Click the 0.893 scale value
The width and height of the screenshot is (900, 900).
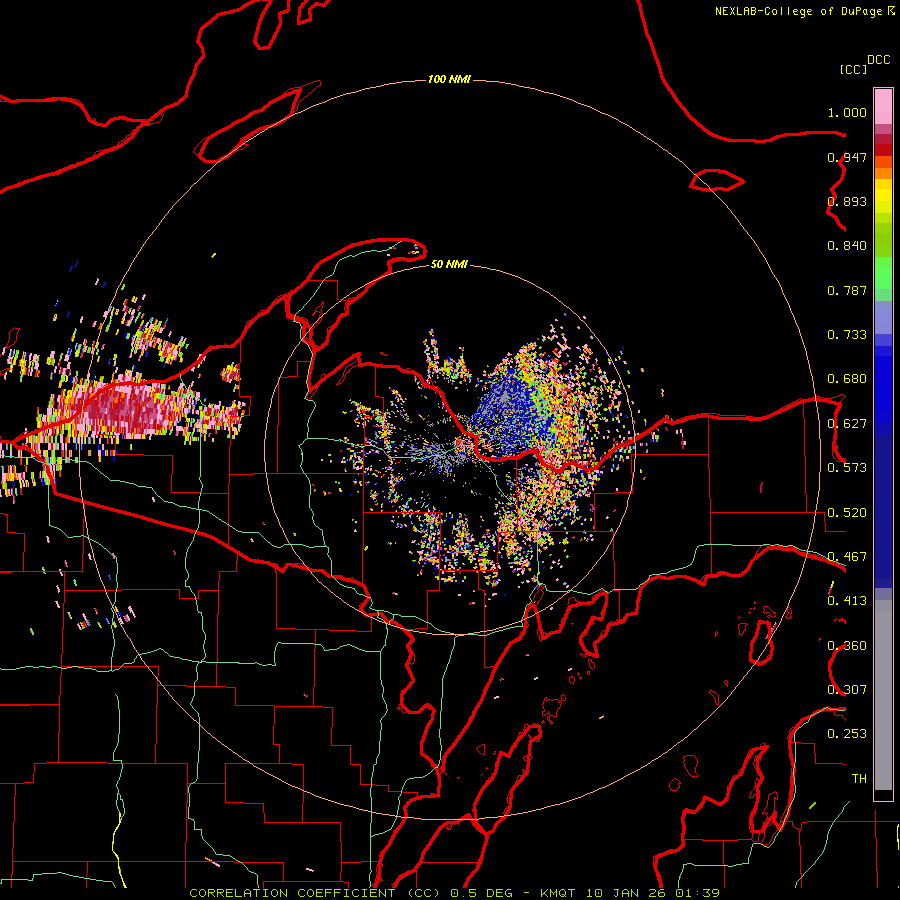(x=847, y=201)
